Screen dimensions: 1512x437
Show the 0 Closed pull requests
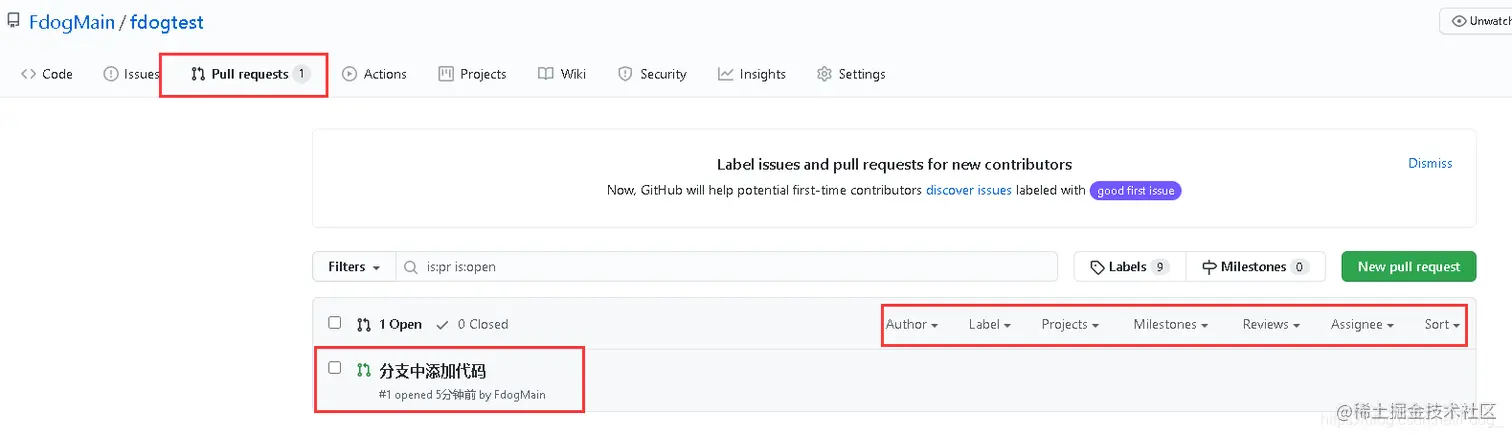(472, 324)
